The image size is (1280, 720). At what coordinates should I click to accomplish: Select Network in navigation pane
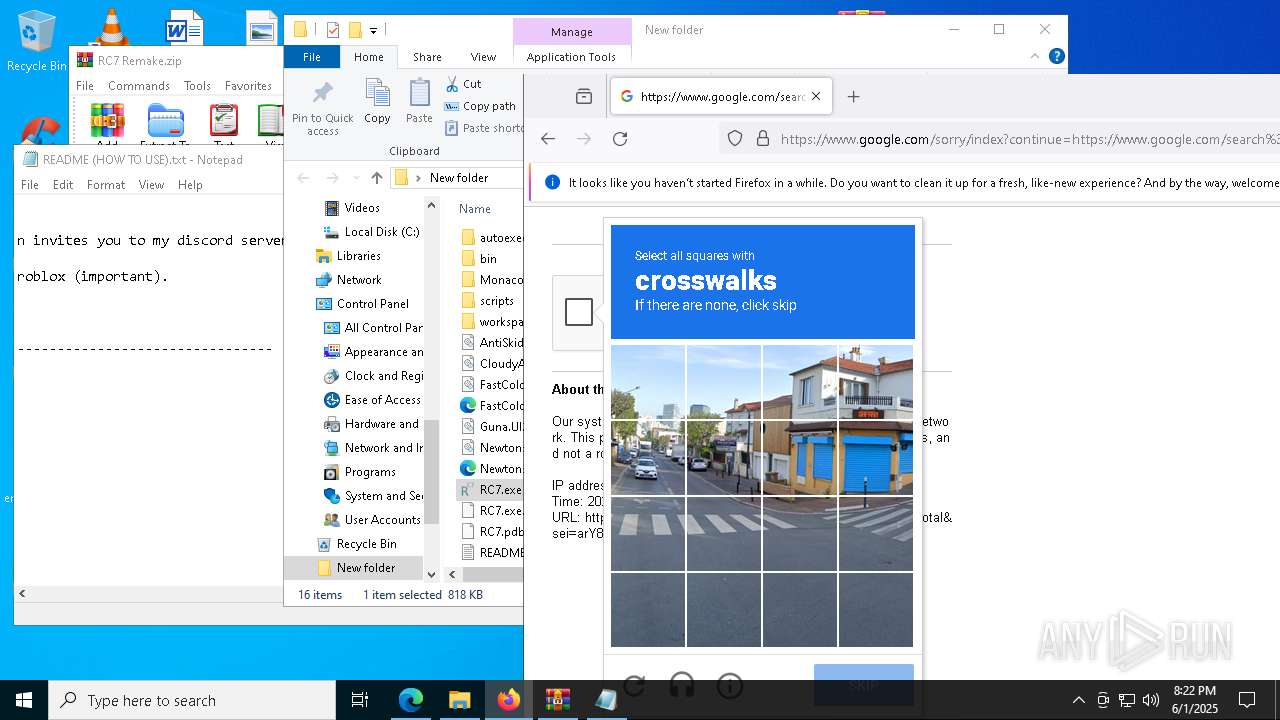pos(358,280)
